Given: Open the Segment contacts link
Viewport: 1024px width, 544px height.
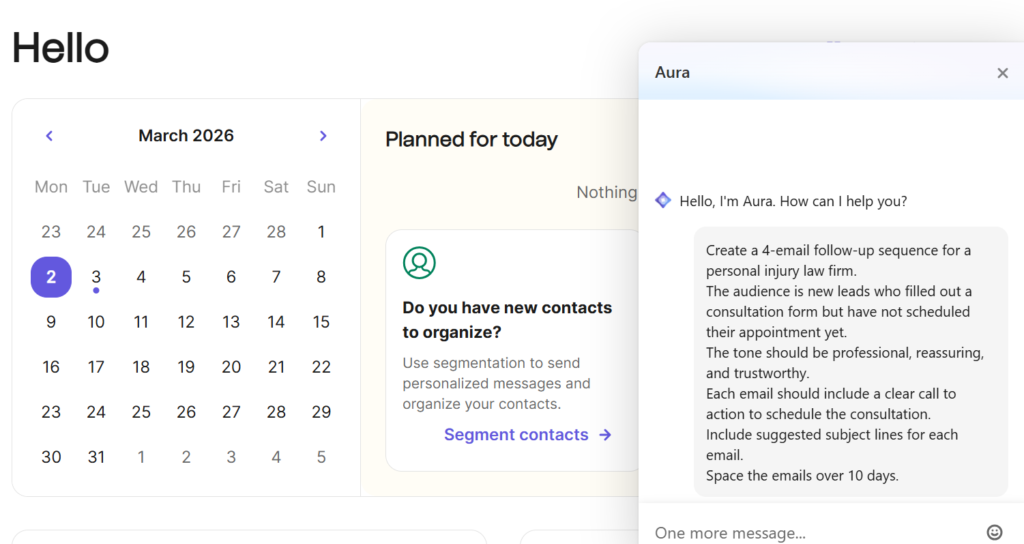Looking at the screenshot, I should pos(516,434).
